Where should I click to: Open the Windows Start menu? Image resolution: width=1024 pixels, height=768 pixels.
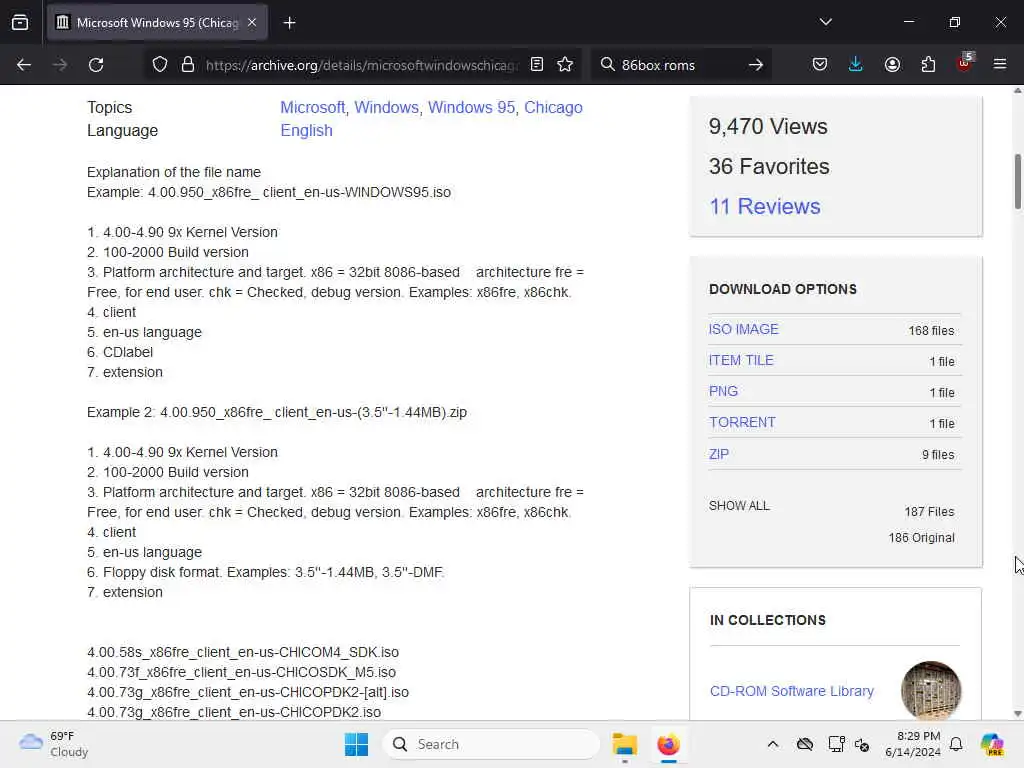tap(357, 744)
